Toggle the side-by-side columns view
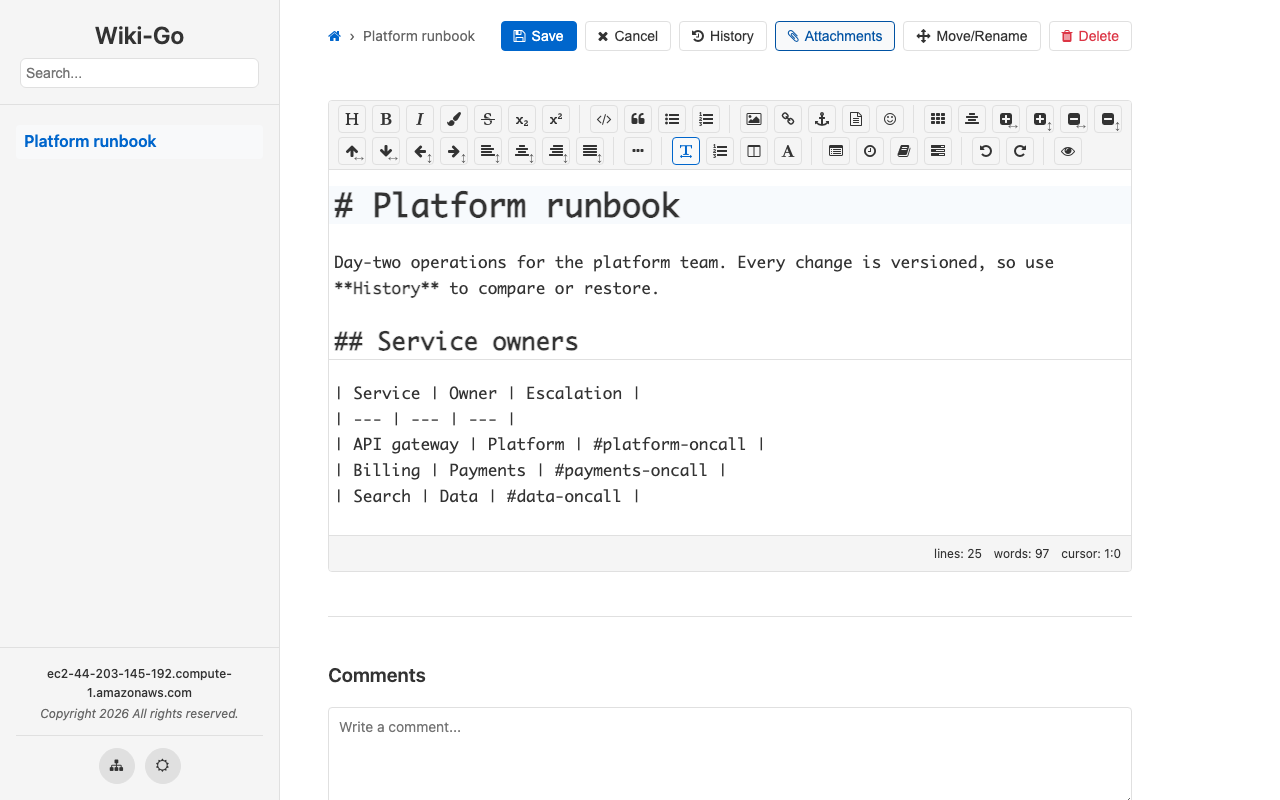Viewport: 1280px width, 800px height. click(x=754, y=151)
